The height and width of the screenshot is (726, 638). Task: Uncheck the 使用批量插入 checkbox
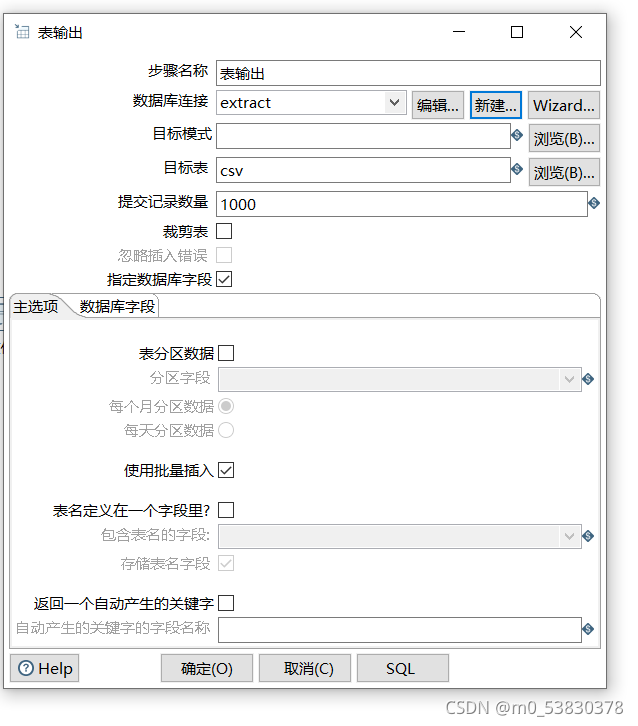coord(226,470)
